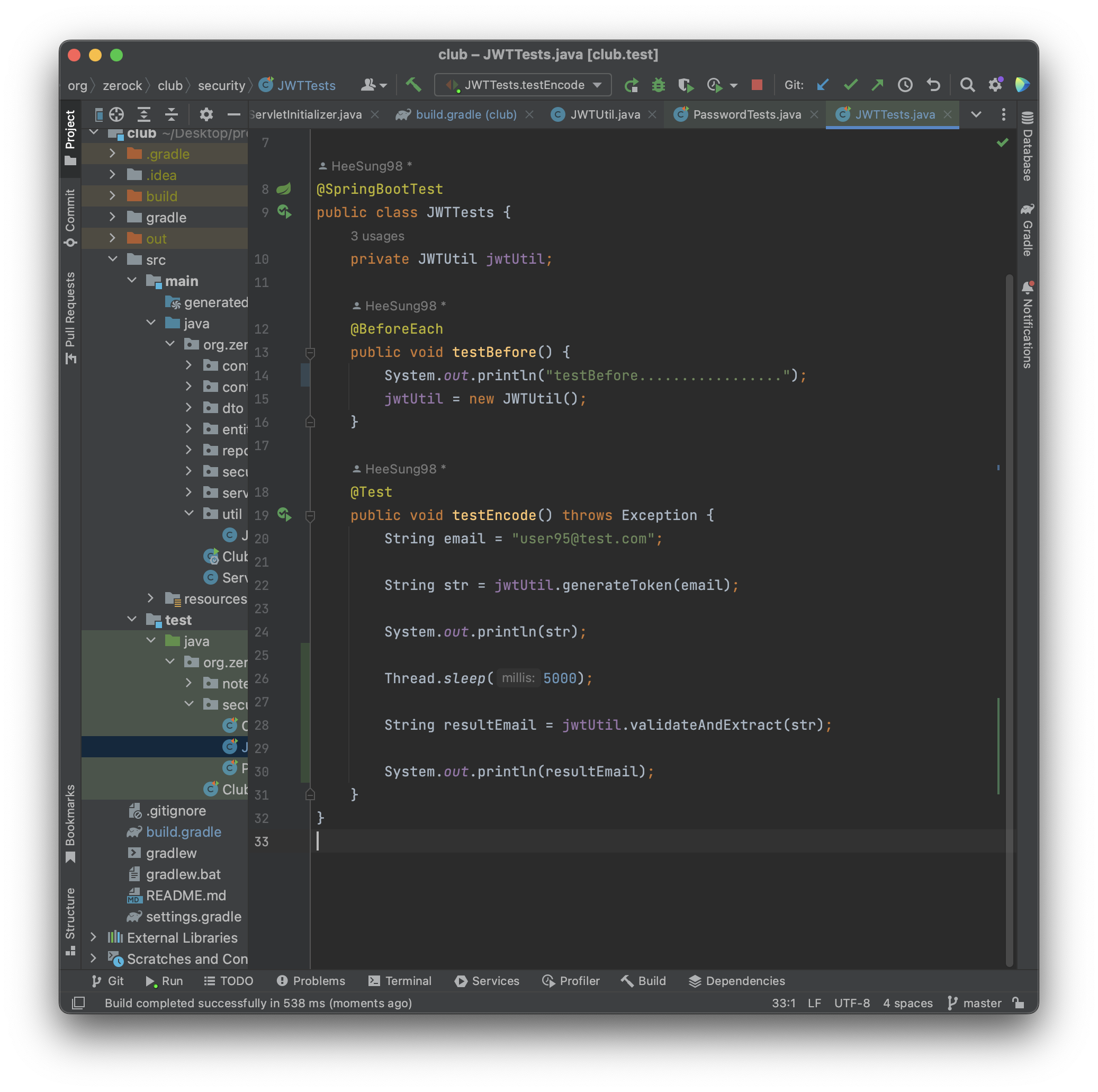Click the Git rollback undo icon
The height and width of the screenshot is (1092, 1098).
(933, 85)
